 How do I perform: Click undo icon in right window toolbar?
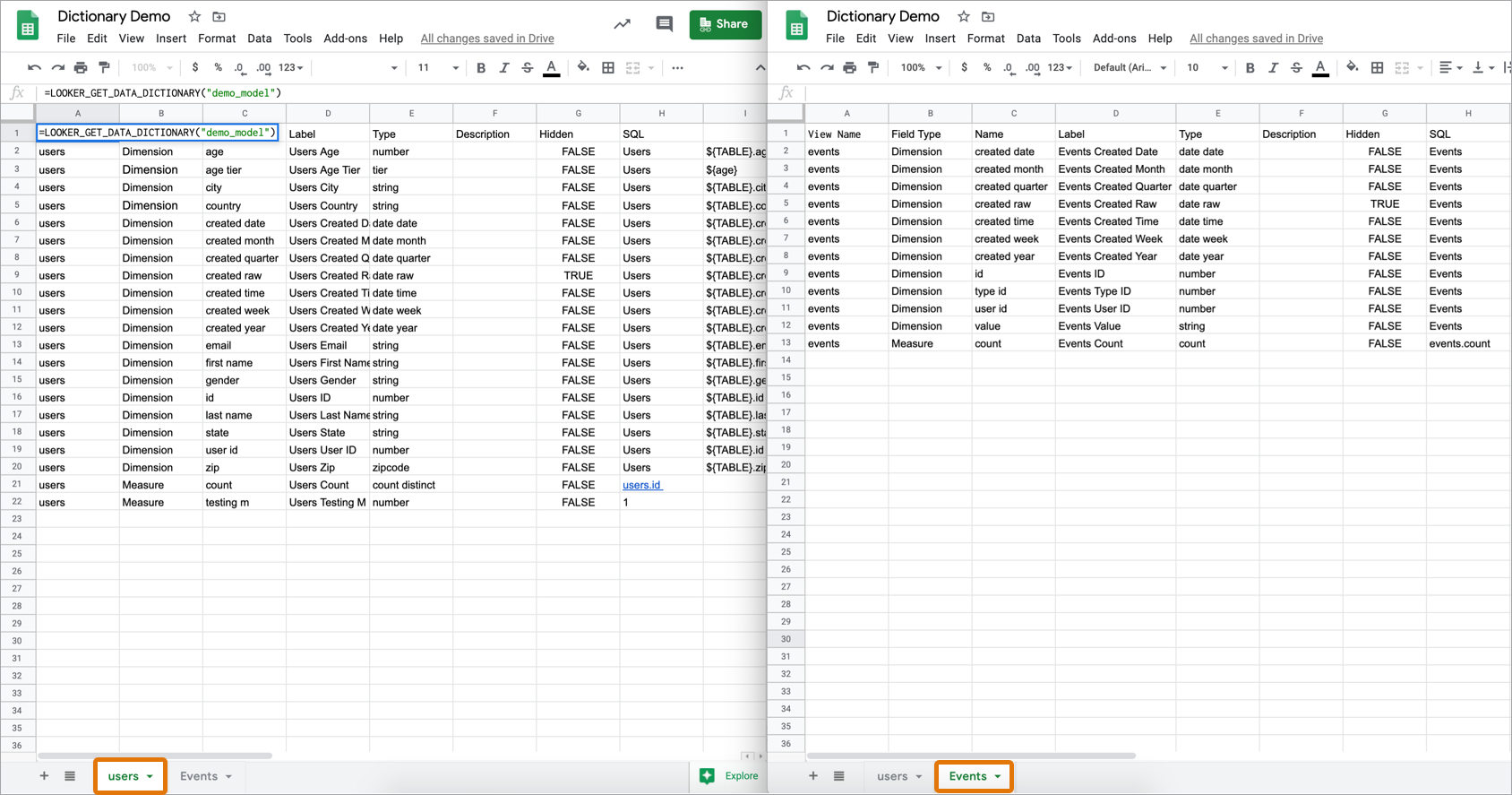[803, 67]
